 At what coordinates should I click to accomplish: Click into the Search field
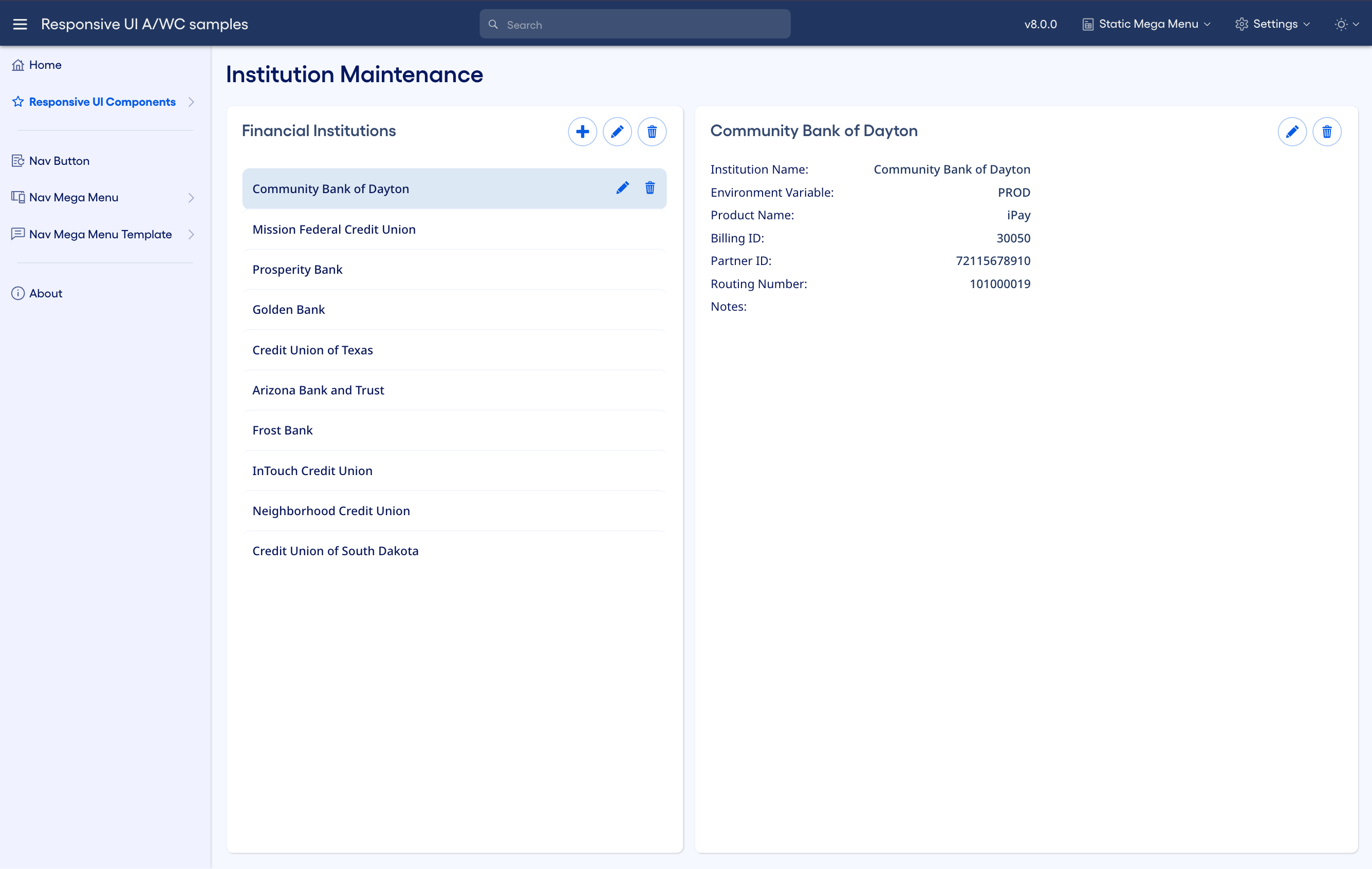[x=635, y=25]
